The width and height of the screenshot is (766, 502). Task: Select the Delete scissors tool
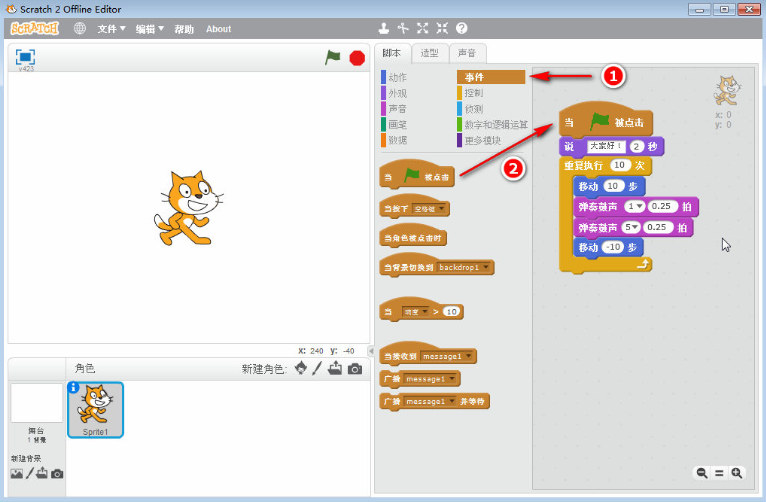click(403, 28)
